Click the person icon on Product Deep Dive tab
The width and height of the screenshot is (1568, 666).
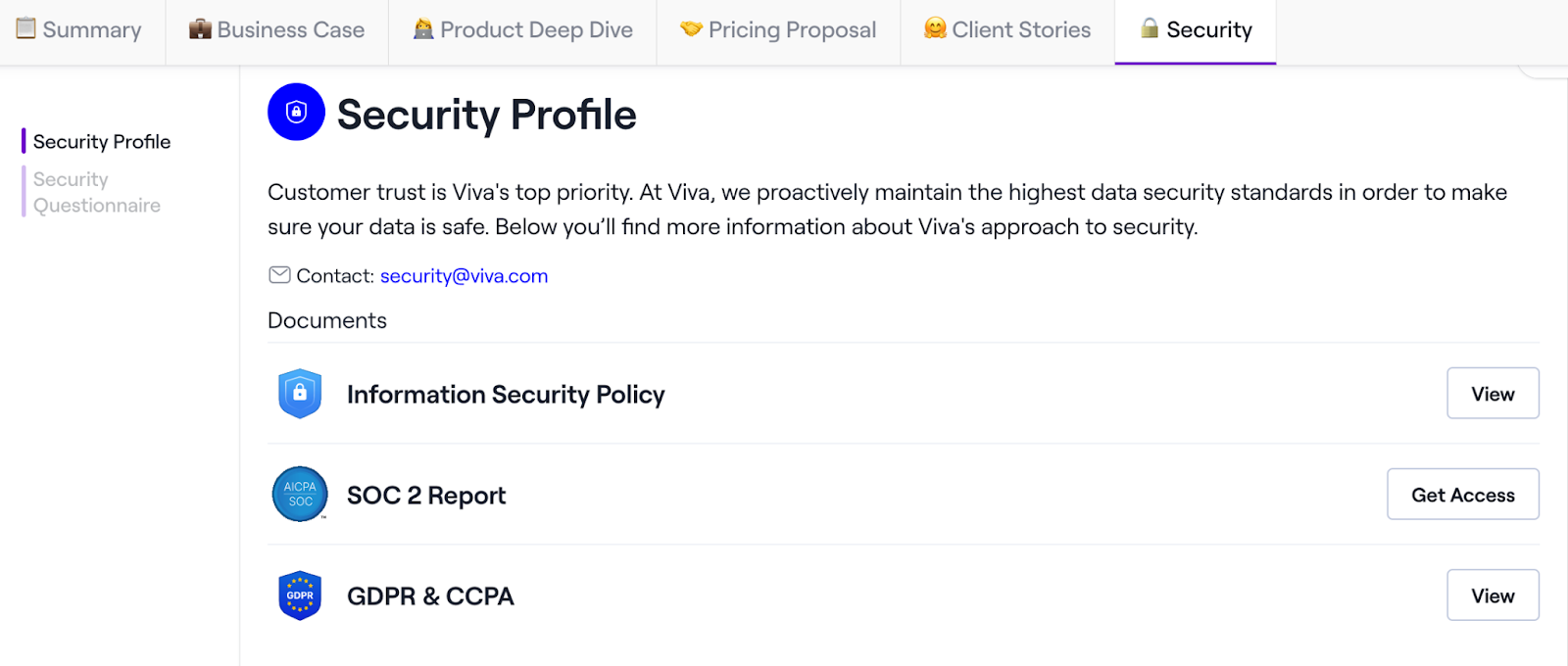[x=423, y=28]
